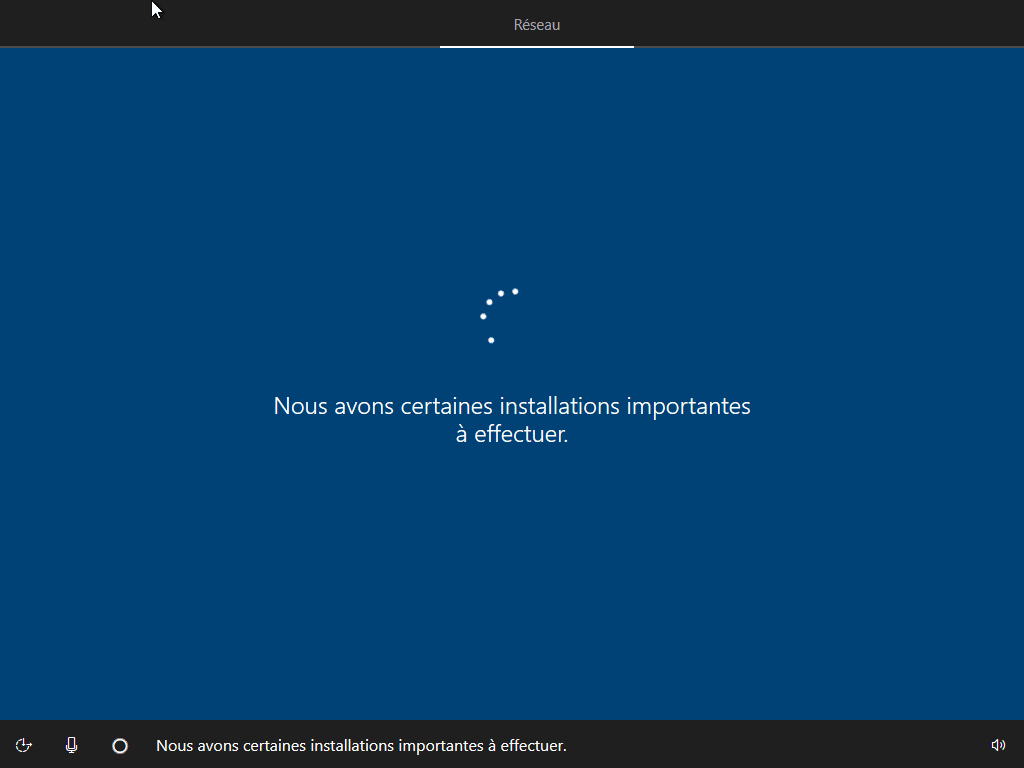Mute sound using the speaker icon

click(x=997, y=745)
